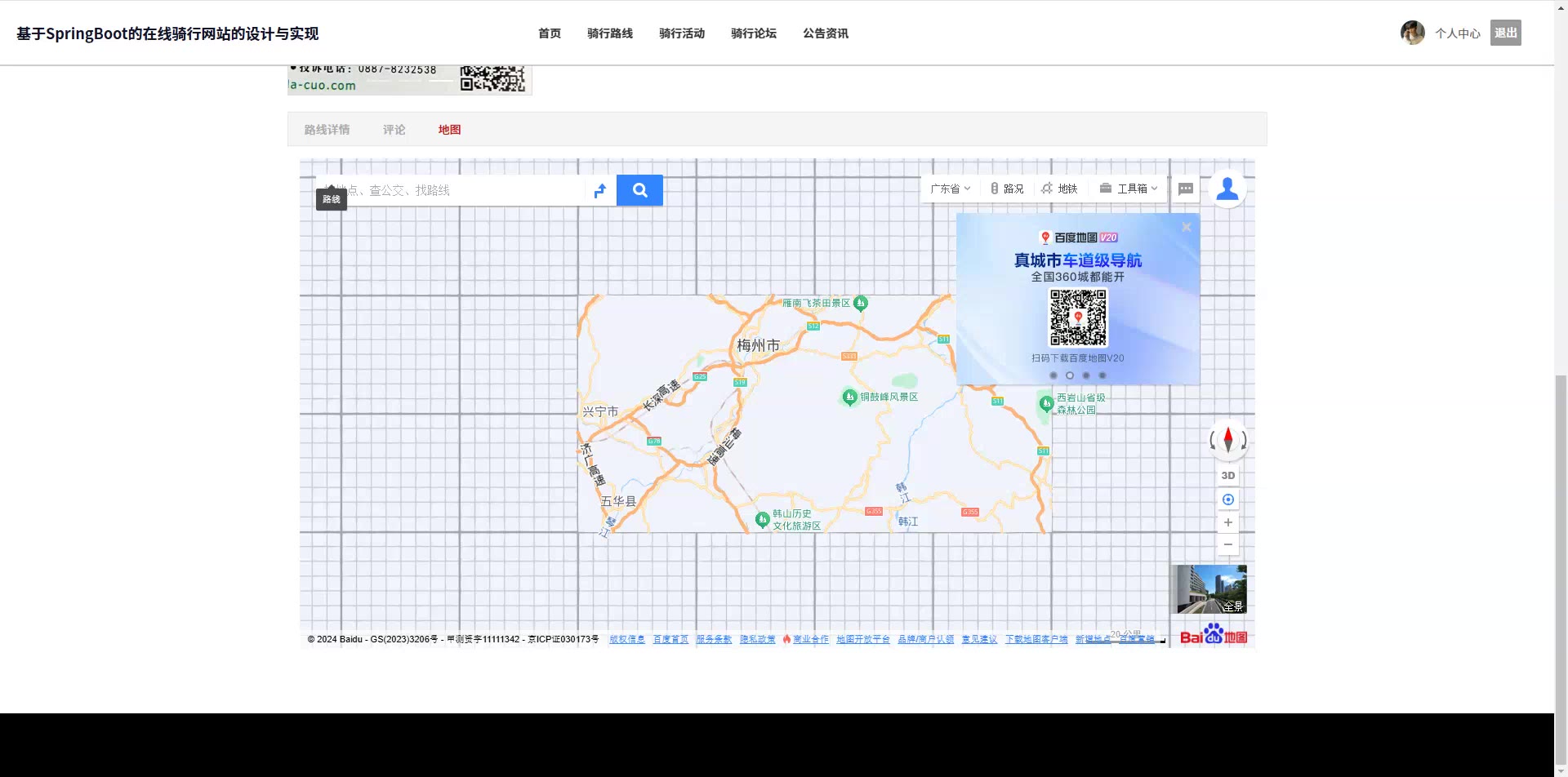Click the Baidu map user avatar icon

pos(1227,189)
